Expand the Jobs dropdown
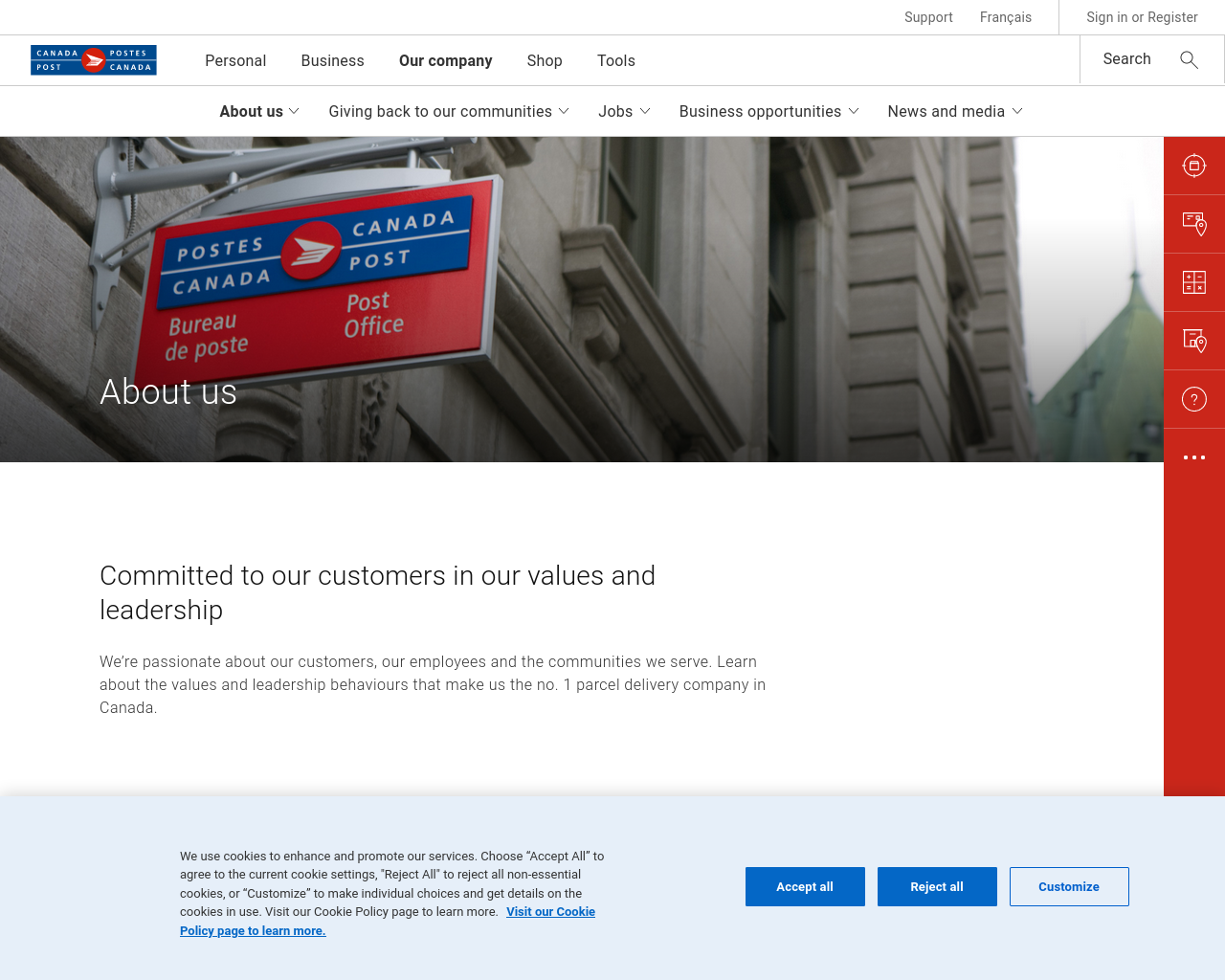Viewport: 1225px width, 980px height. click(x=624, y=111)
